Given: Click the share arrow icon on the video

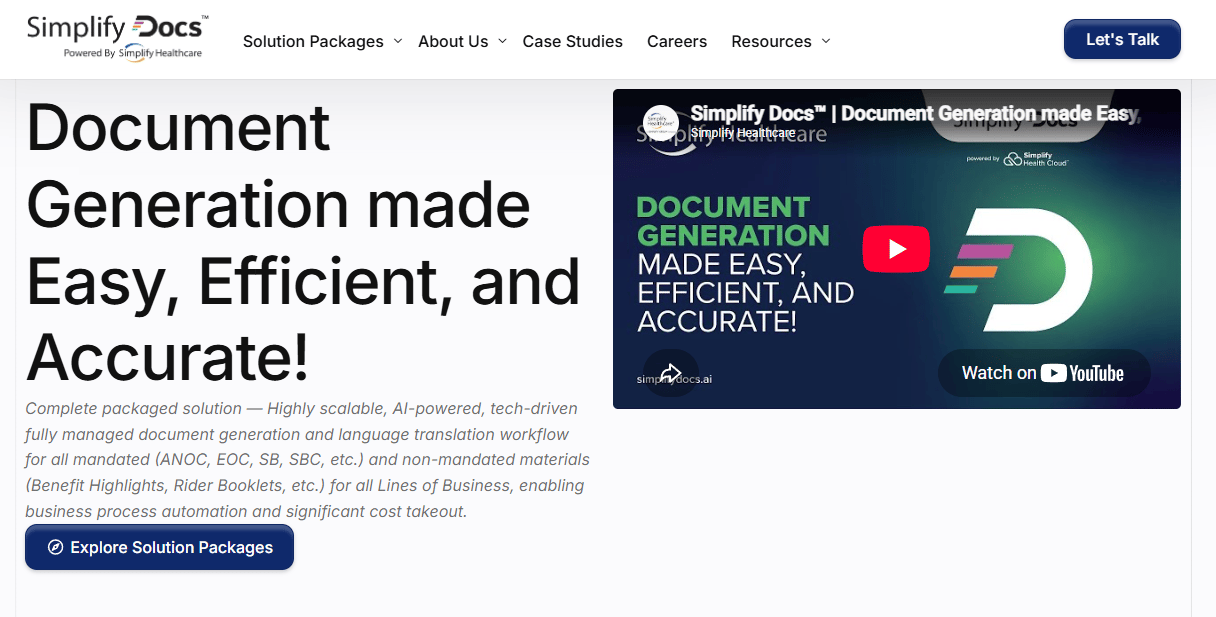Looking at the screenshot, I should (x=671, y=373).
